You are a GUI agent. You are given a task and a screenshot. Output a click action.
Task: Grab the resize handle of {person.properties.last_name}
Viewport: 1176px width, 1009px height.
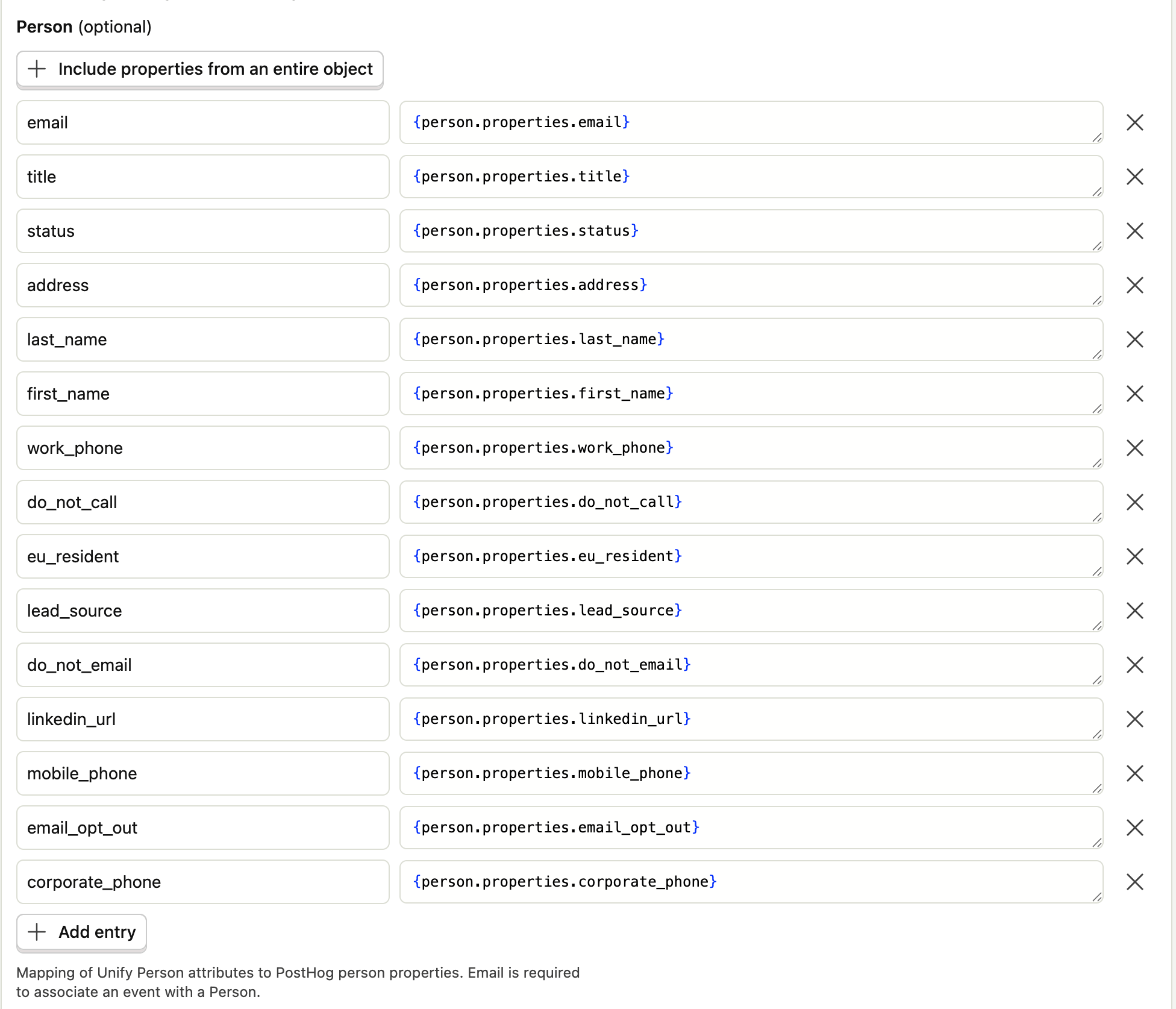[1097, 354]
